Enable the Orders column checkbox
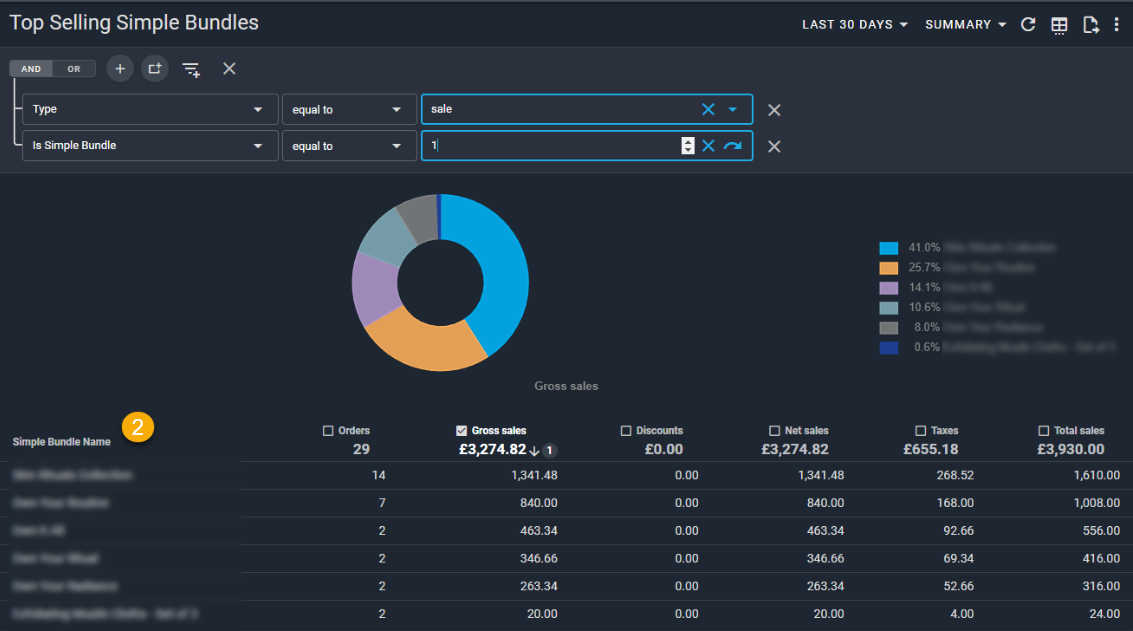The width and height of the screenshot is (1133, 631). pos(328,431)
